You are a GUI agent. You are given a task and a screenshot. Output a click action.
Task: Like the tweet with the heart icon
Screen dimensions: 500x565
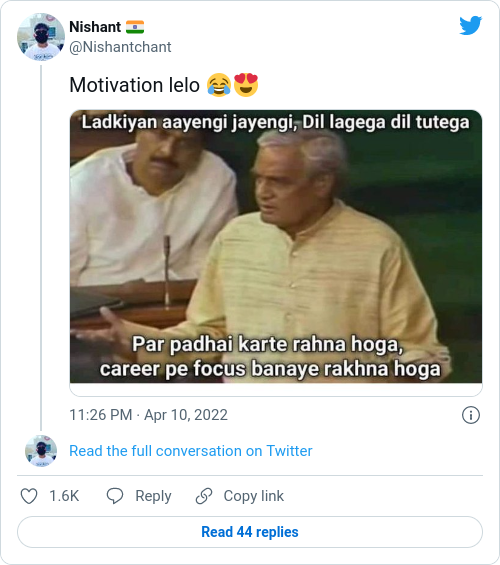pos(29,496)
